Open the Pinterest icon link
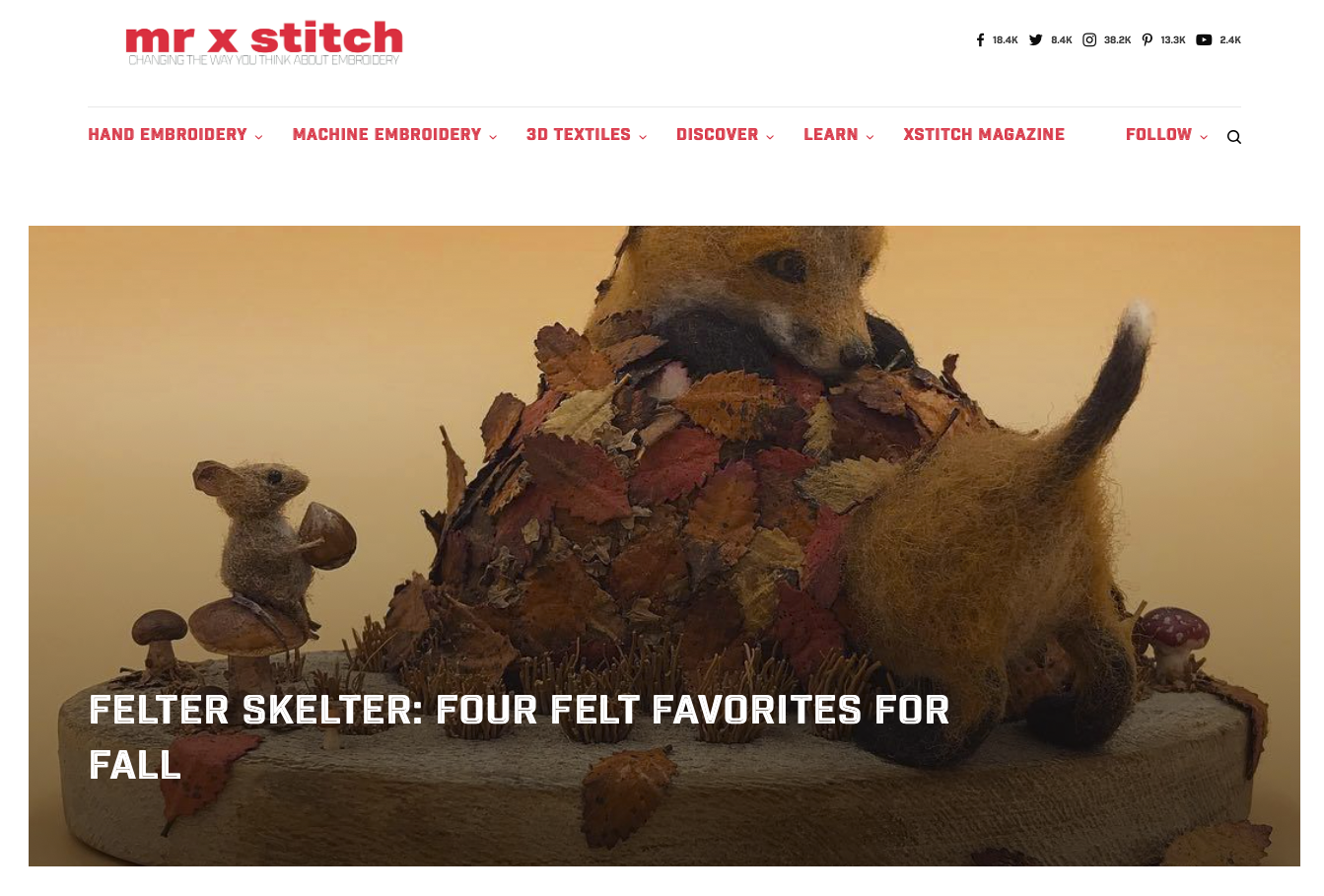Image resolution: width=1324 pixels, height=896 pixels. point(1148,40)
